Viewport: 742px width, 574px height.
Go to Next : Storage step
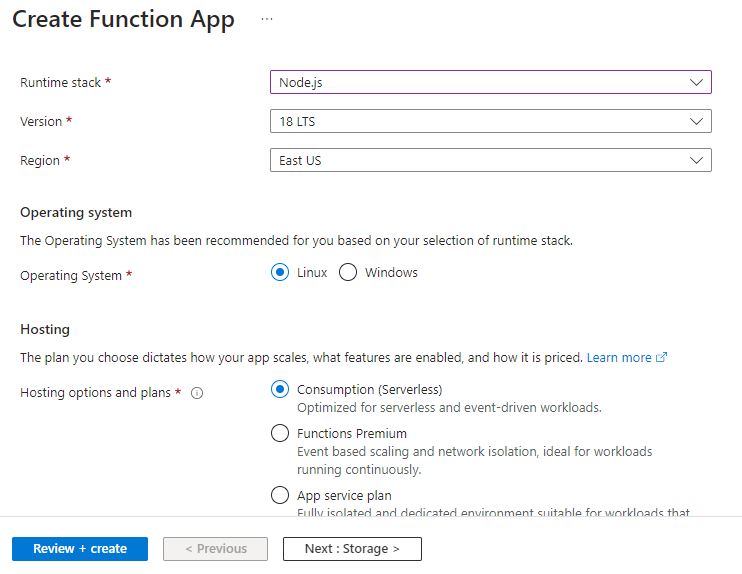[352, 549]
